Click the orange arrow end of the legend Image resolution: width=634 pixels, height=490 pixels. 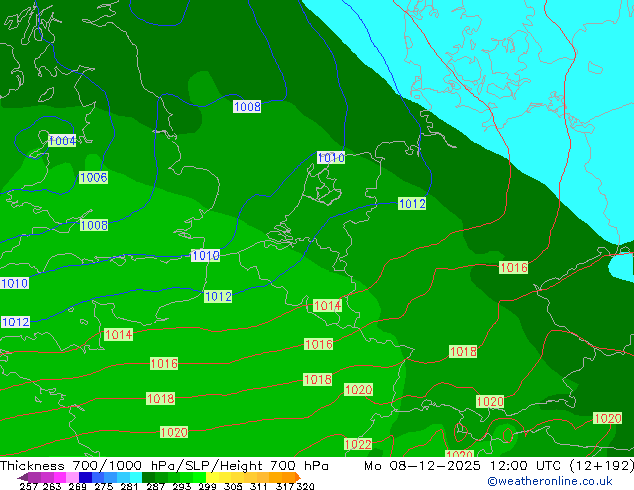click(x=298, y=477)
